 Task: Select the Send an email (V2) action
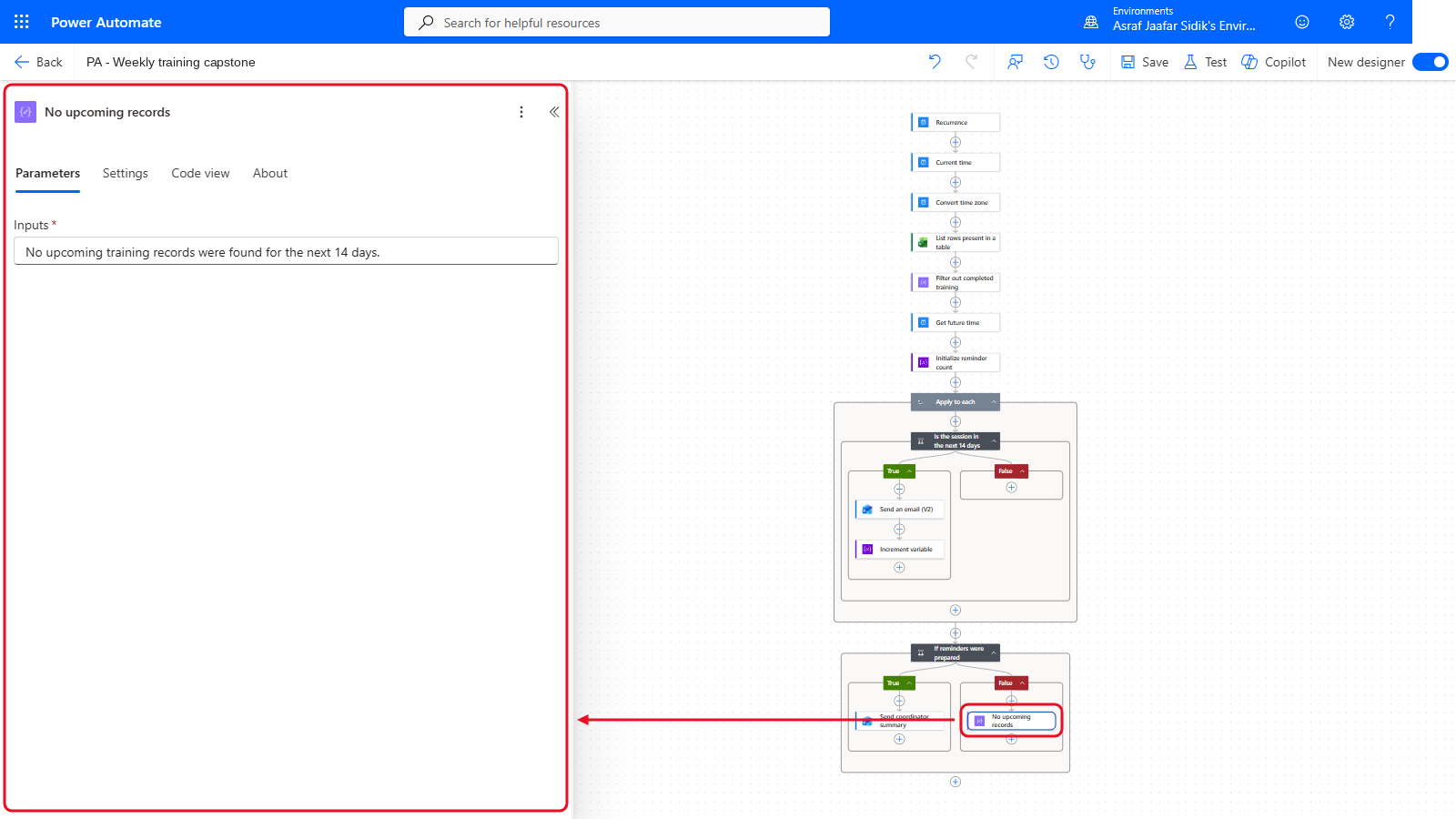(899, 510)
